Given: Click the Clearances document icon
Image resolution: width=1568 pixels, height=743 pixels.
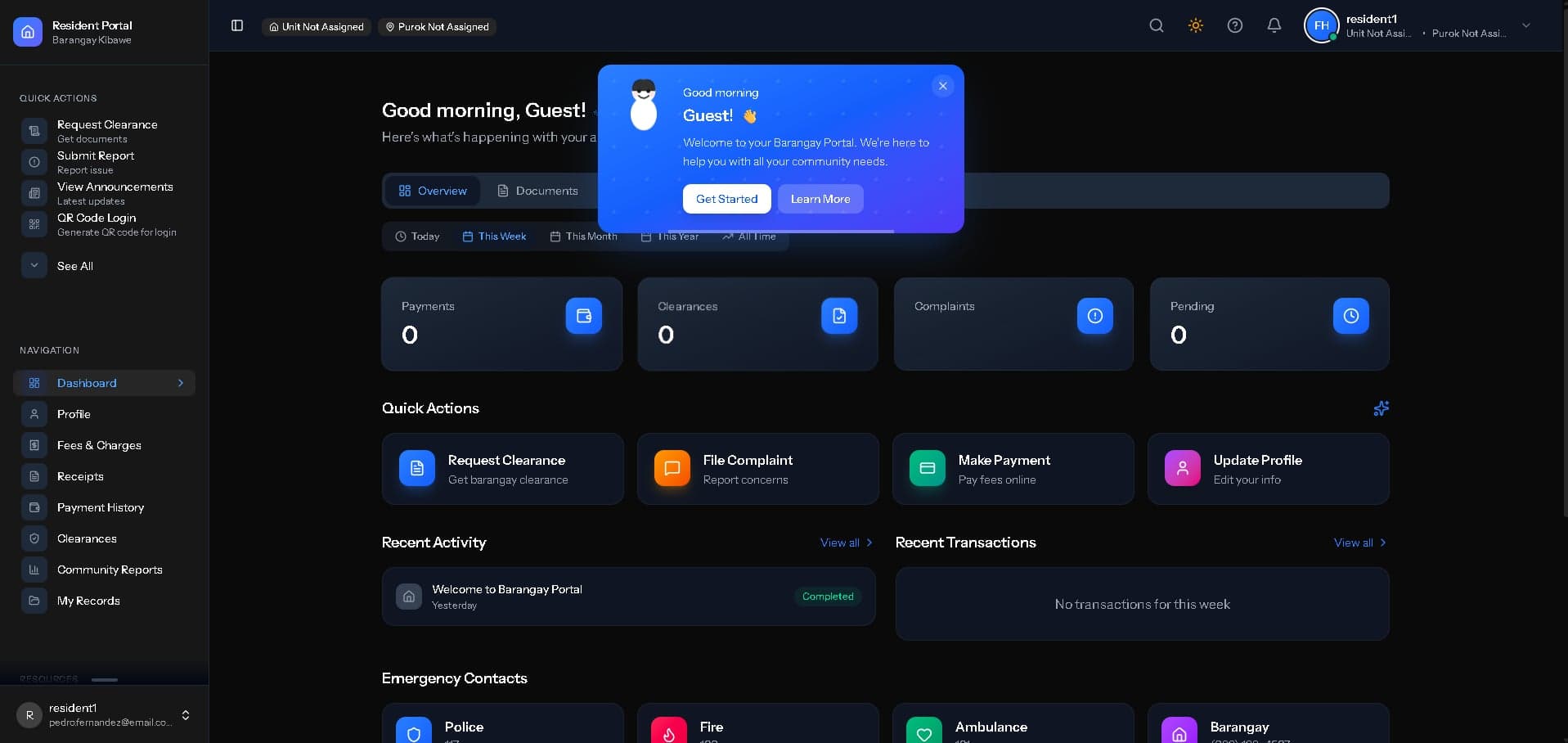Looking at the screenshot, I should [839, 316].
